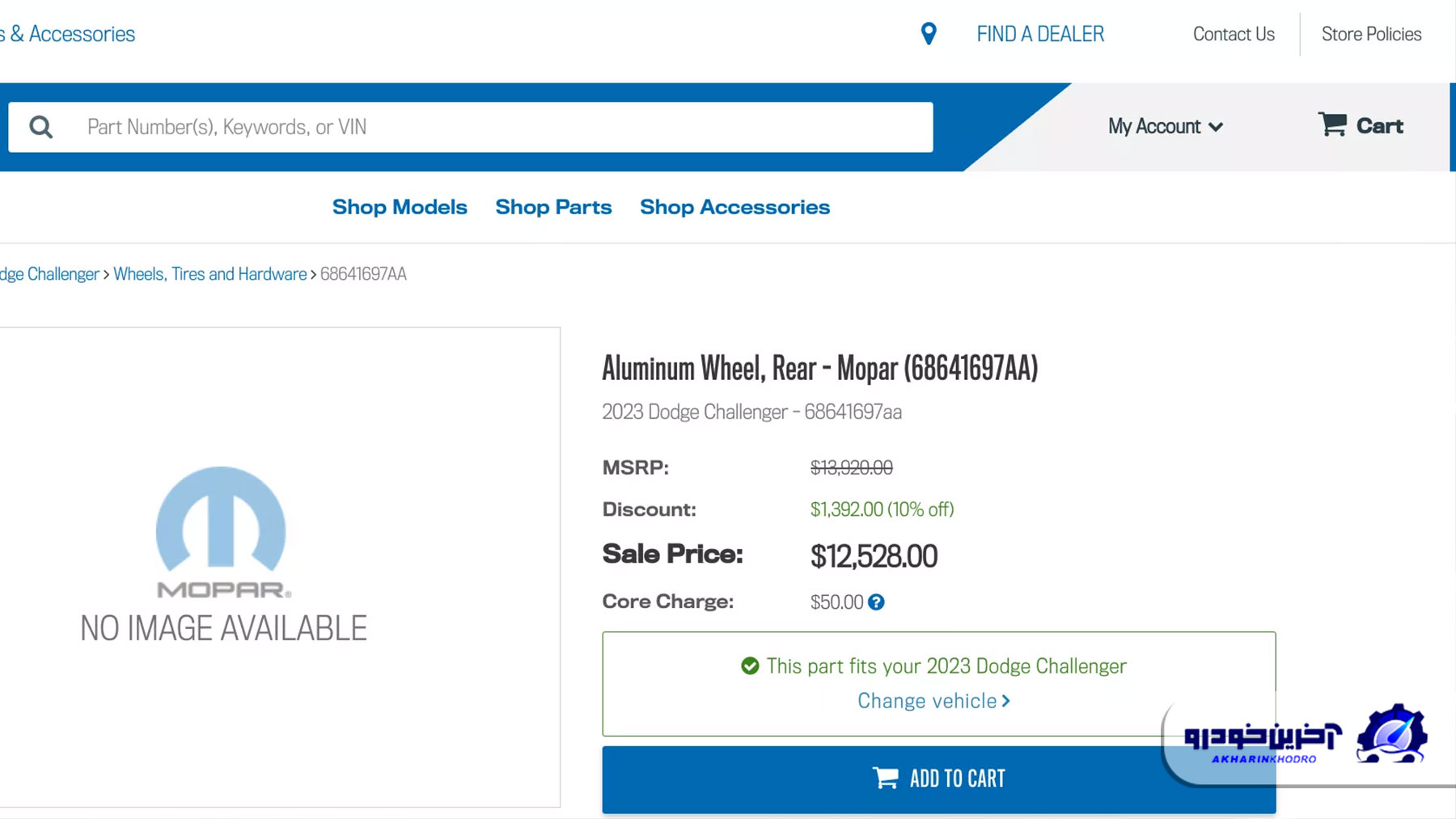Open the Contact Us page

tap(1234, 34)
